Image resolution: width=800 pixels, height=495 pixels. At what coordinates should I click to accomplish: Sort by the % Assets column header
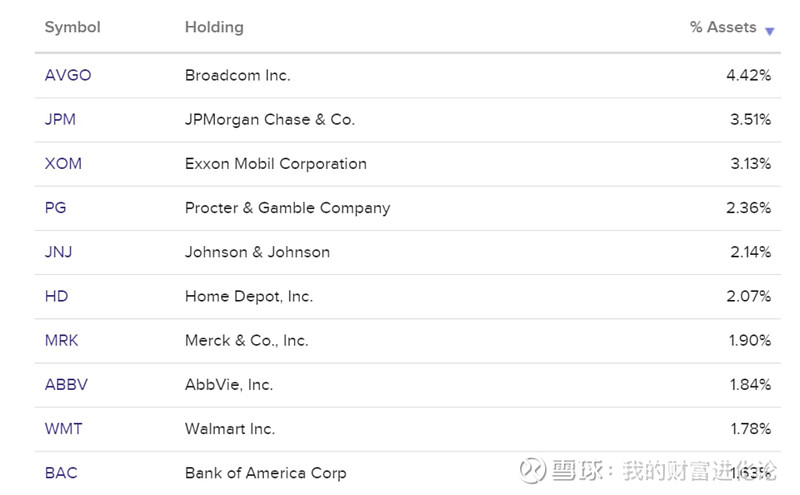722,27
